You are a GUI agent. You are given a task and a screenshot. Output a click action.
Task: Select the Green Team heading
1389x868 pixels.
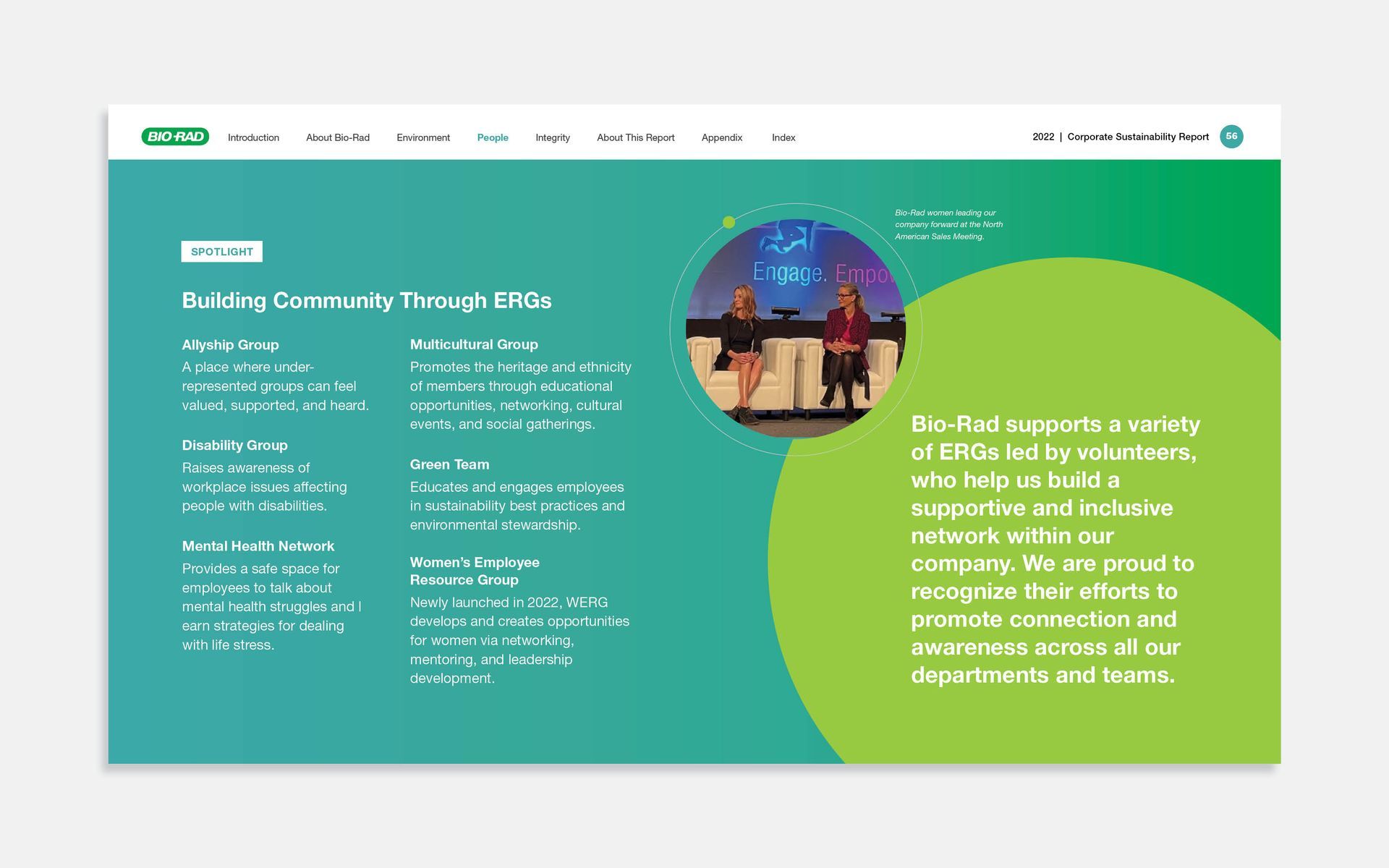(449, 464)
